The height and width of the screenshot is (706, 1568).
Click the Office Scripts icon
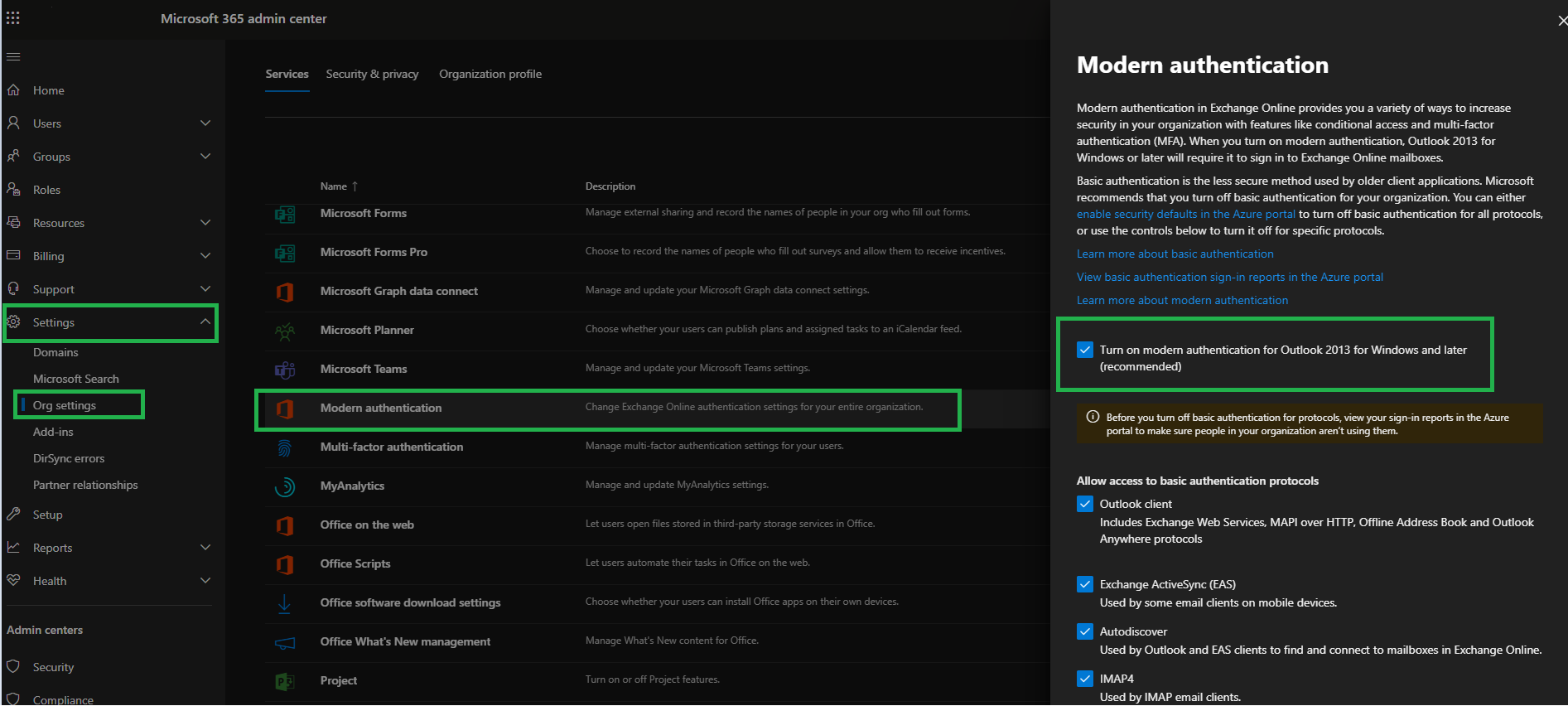coord(285,564)
